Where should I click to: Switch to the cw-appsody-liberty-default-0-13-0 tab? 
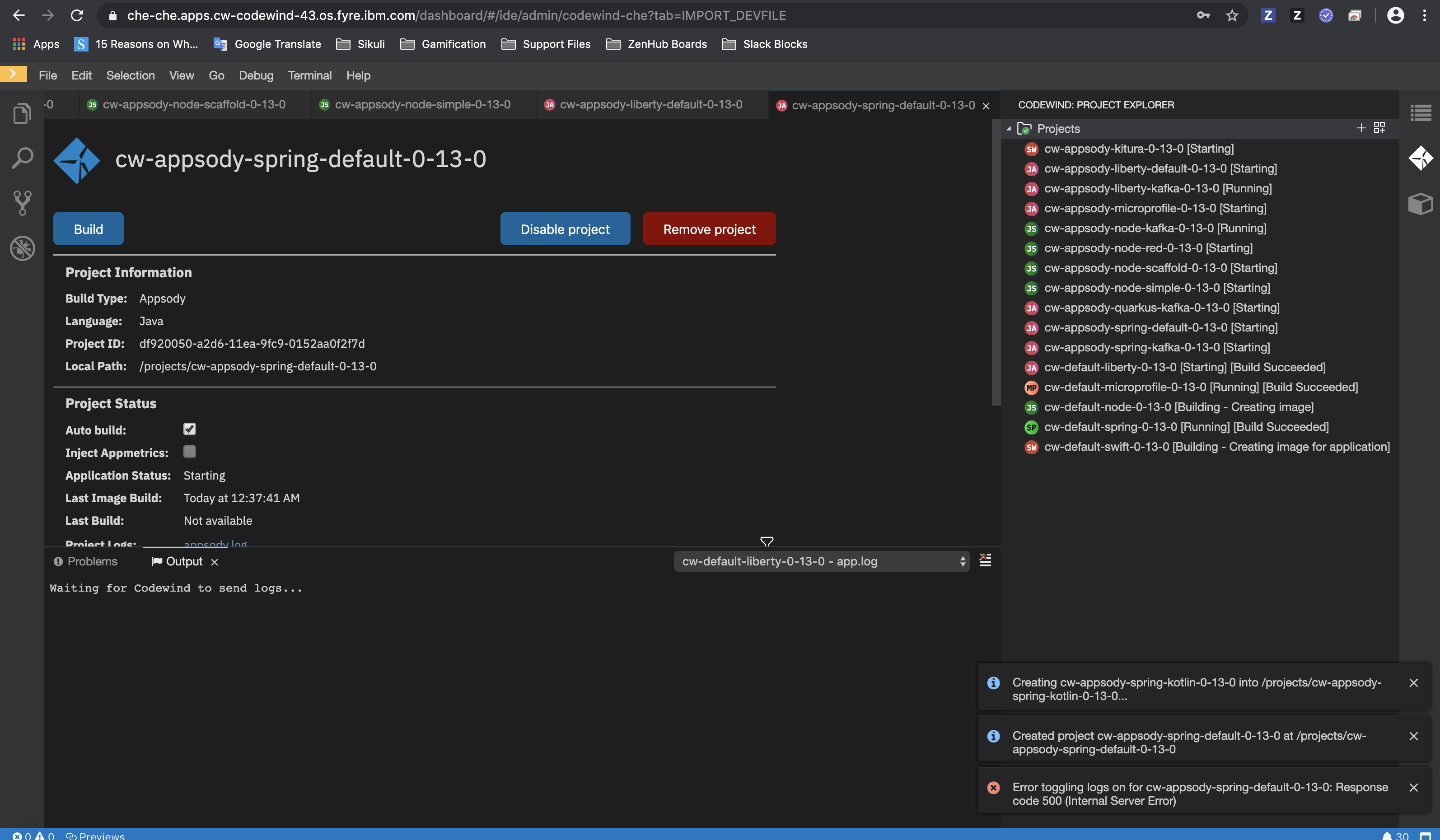pyautogui.click(x=651, y=105)
